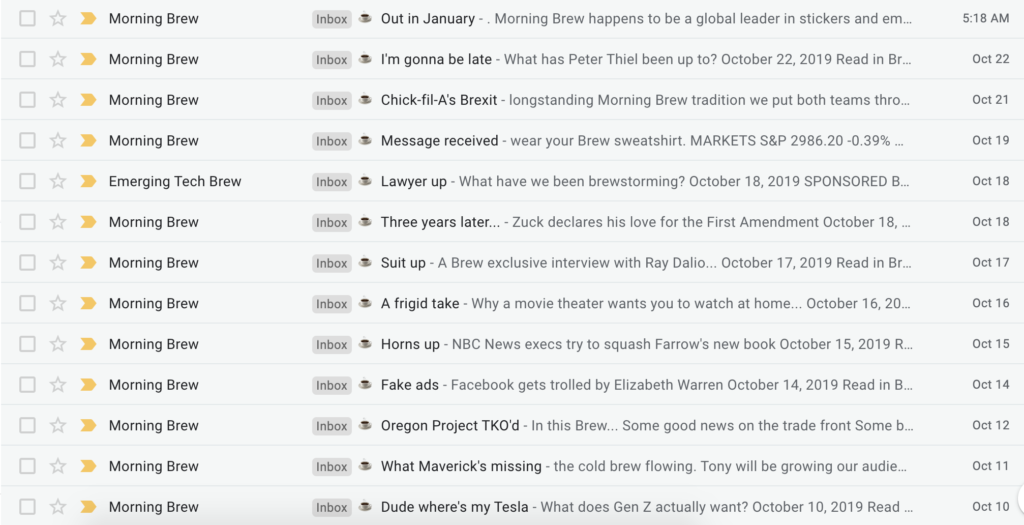This screenshot has width=1024, height=525.
Task: Click the Oct 22 date
Action: pos(991,59)
